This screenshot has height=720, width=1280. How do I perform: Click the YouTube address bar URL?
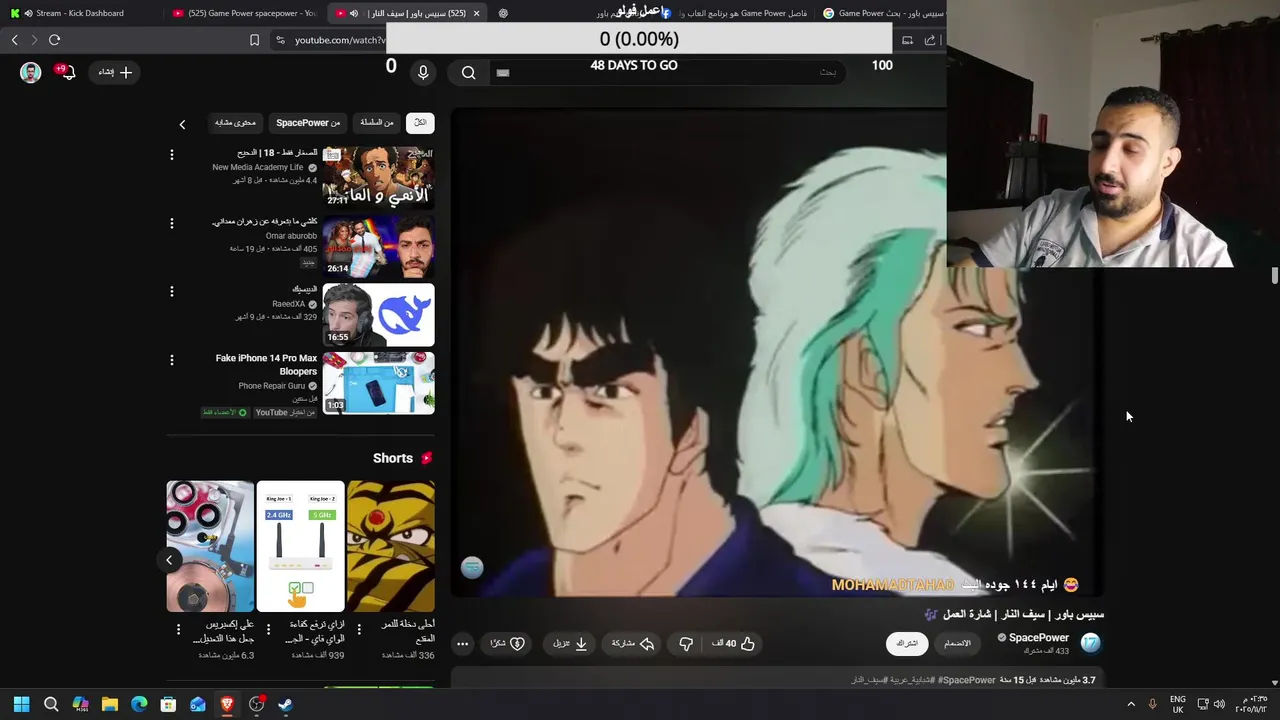(340, 40)
